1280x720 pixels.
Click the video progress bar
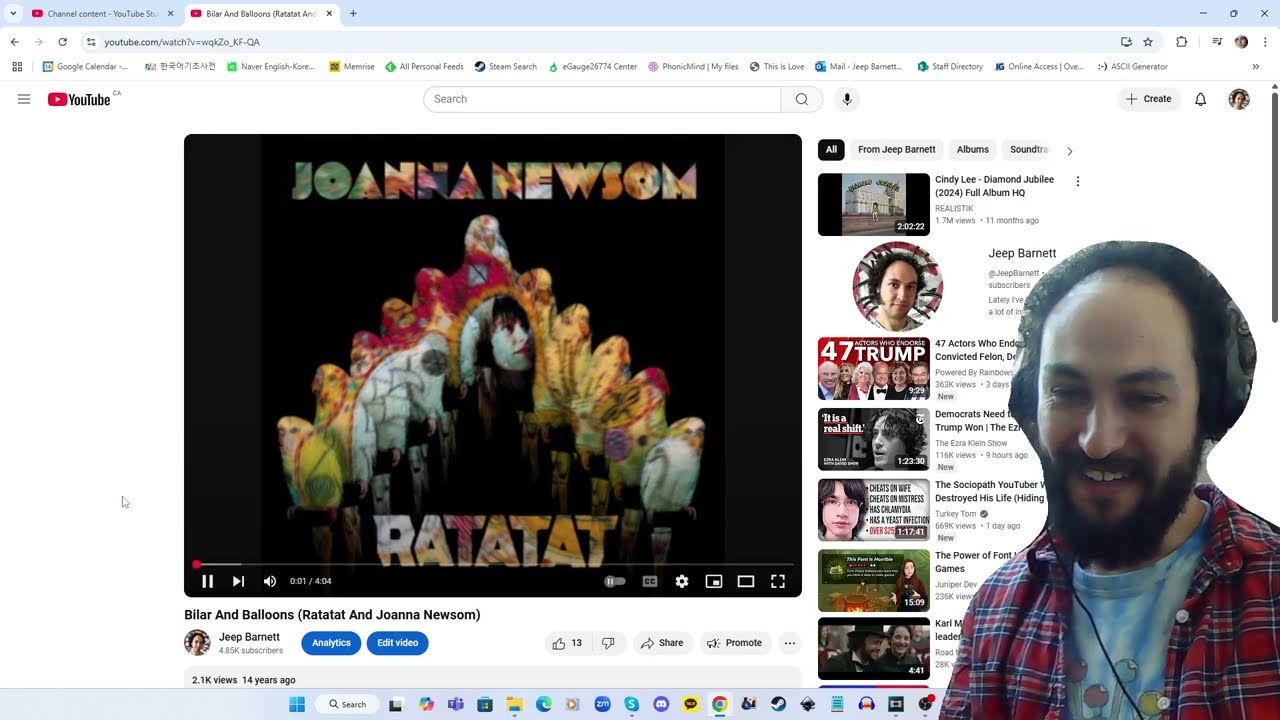pyautogui.click(x=493, y=564)
